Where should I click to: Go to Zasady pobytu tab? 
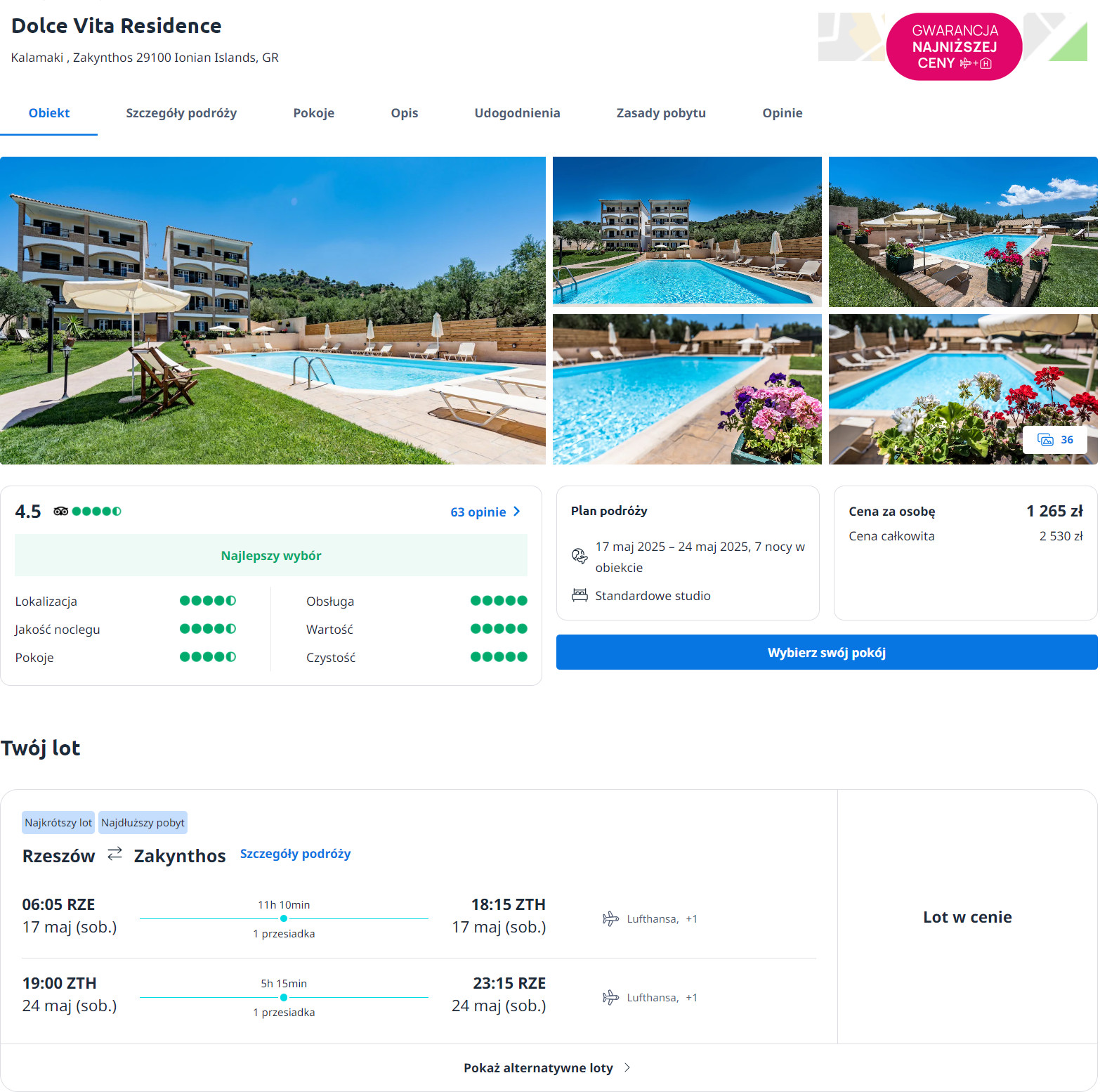click(x=661, y=113)
